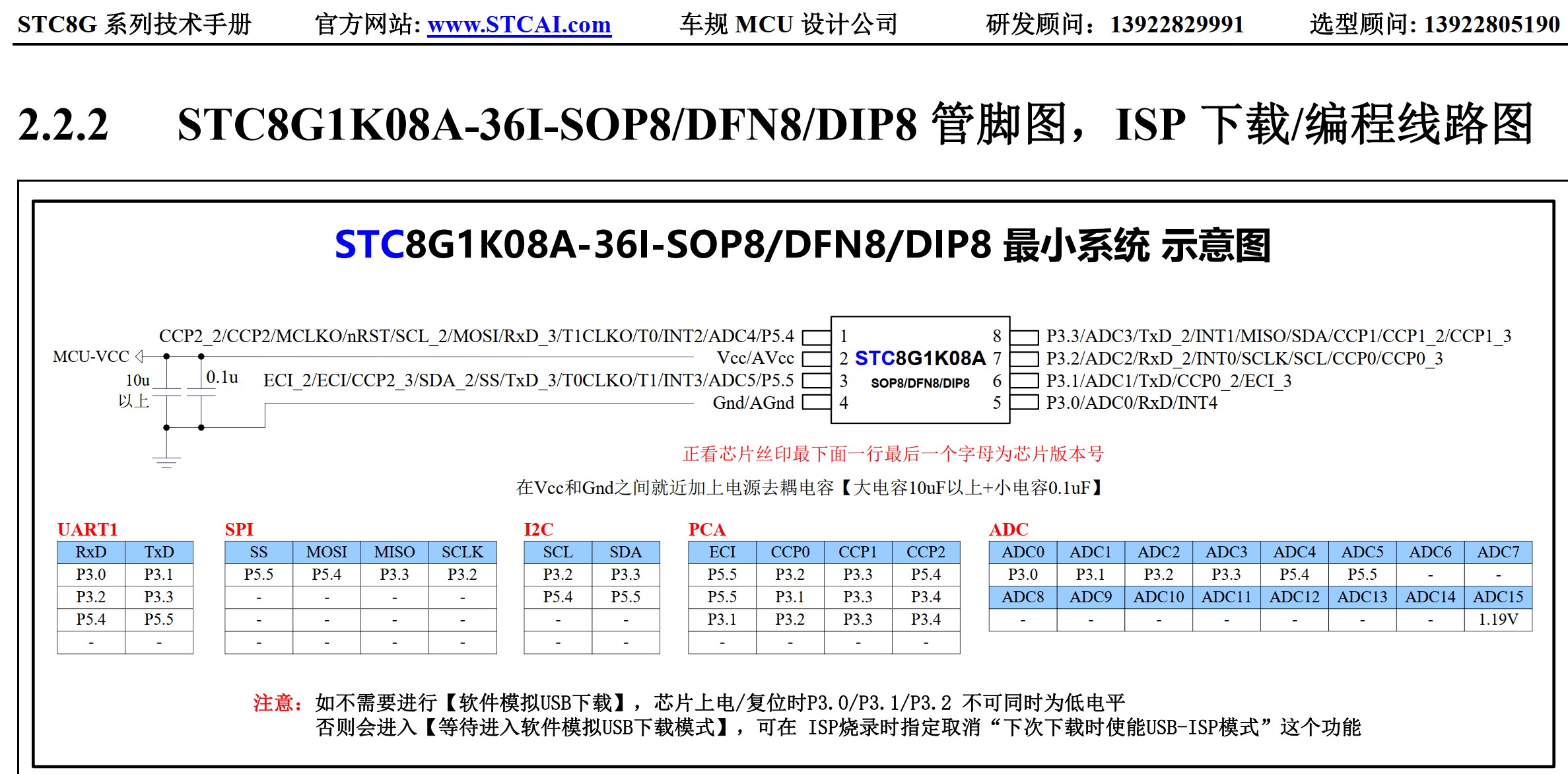Click the "MOSI" column header in SPI table
1568x774 pixels.
[x=327, y=552]
